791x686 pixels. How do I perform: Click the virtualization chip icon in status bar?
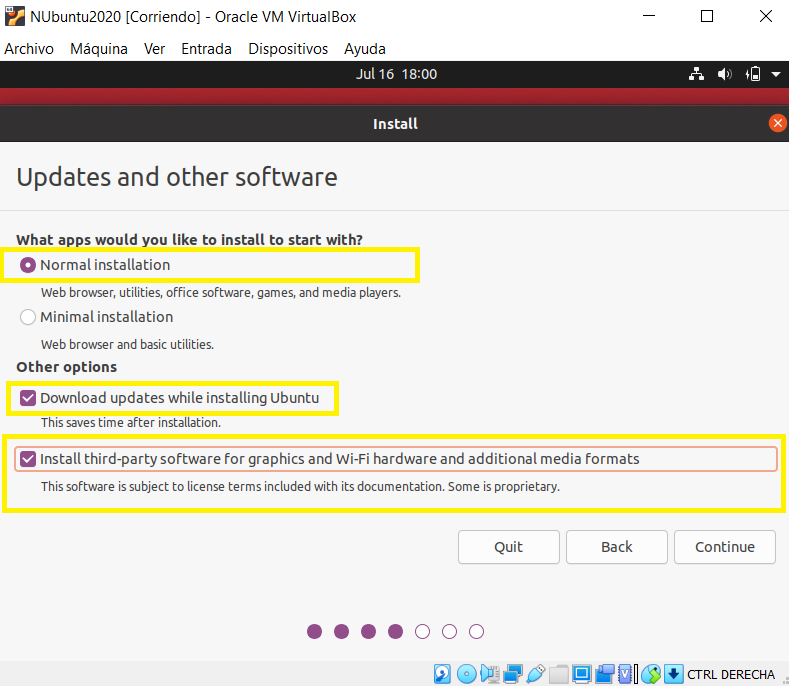tap(626, 674)
